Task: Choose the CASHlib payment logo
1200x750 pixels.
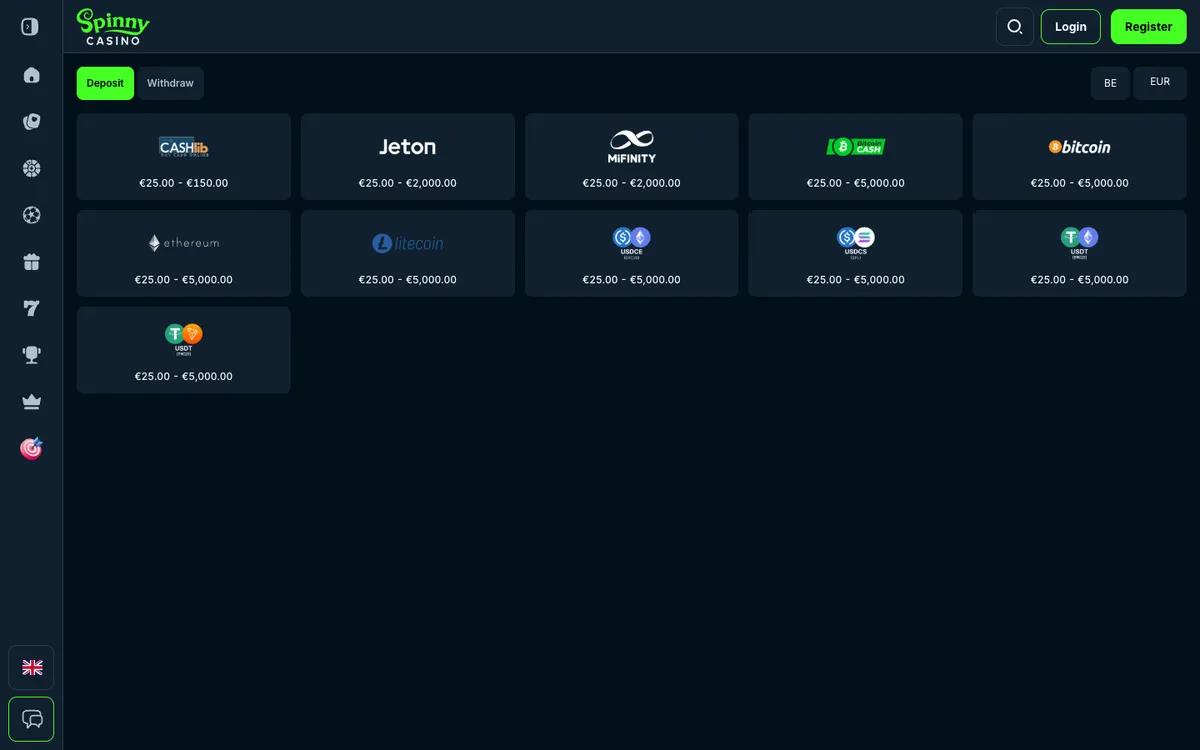Action: click(184, 147)
